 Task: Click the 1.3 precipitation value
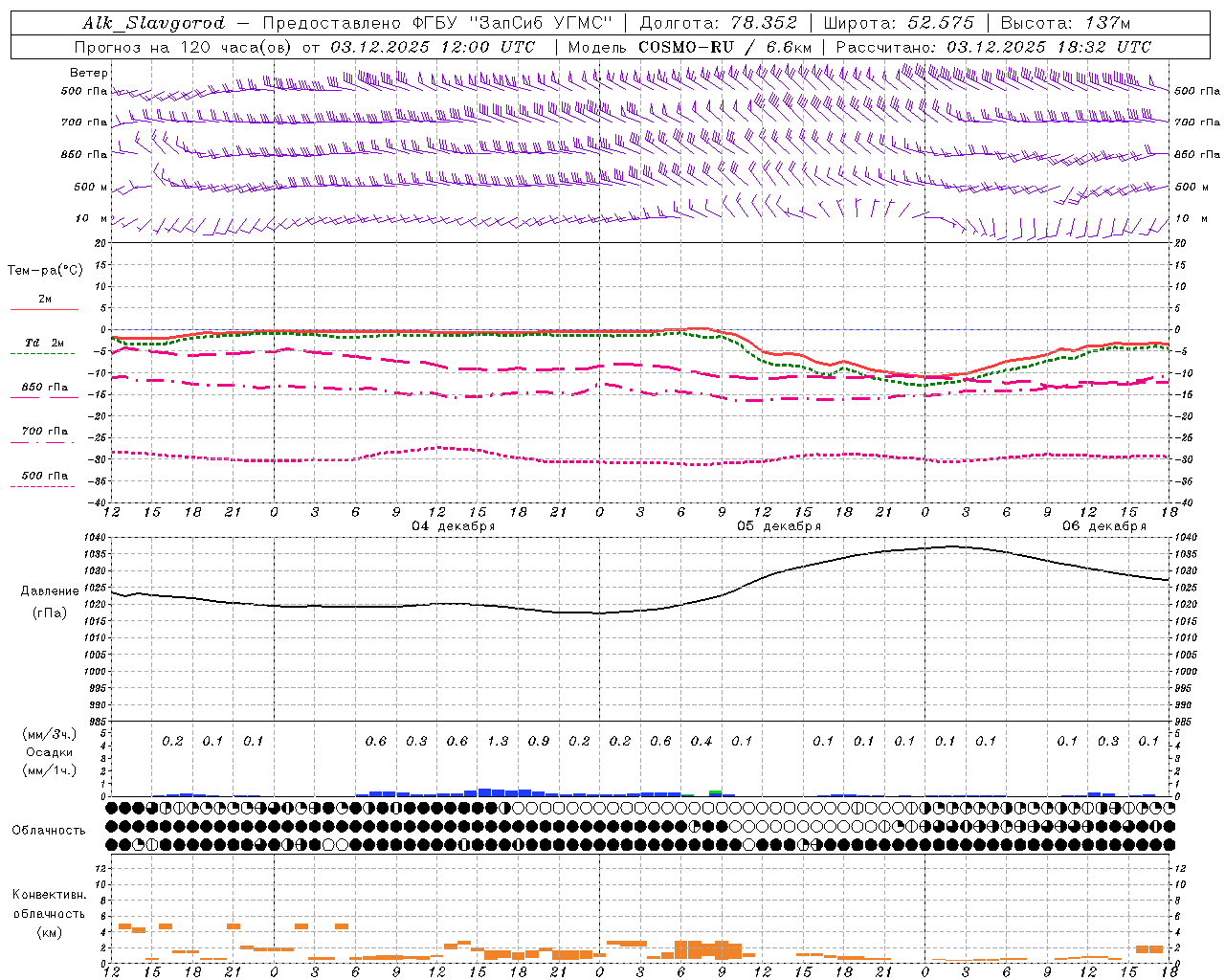coord(498,742)
